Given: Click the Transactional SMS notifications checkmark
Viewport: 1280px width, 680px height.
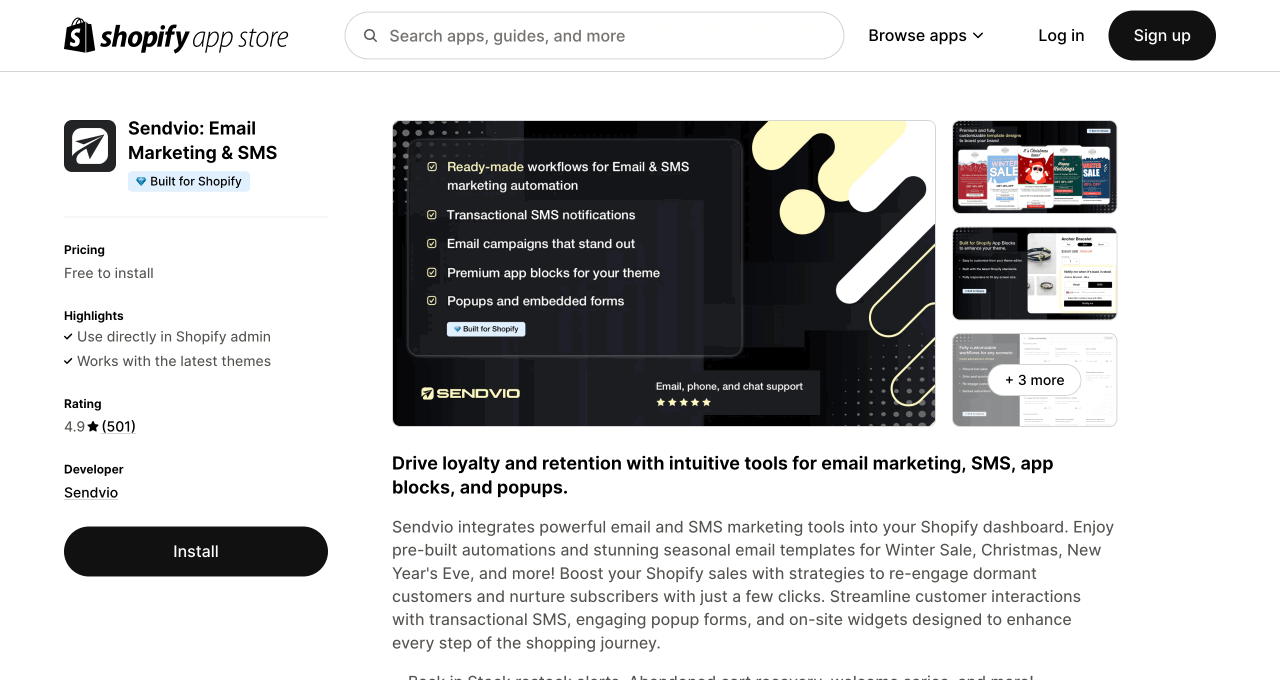Looking at the screenshot, I should [x=432, y=215].
